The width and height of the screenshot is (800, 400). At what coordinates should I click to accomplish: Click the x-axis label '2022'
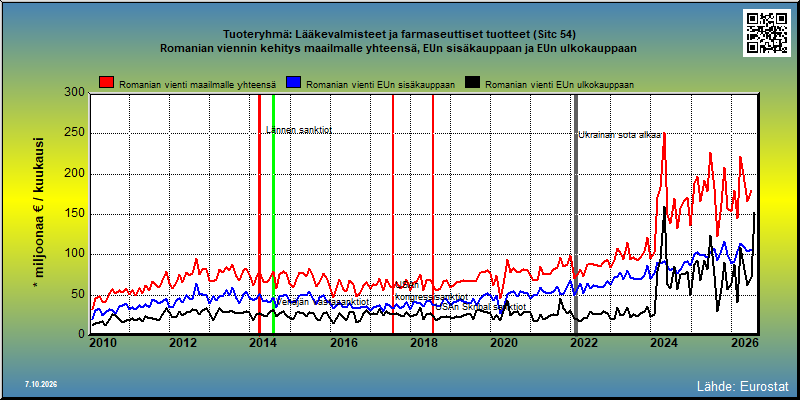(584, 343)
